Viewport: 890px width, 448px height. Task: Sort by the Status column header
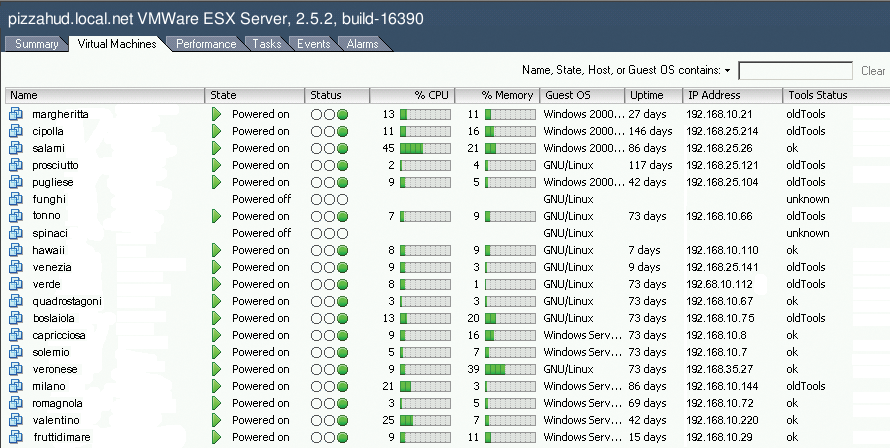tap(337, 95)
